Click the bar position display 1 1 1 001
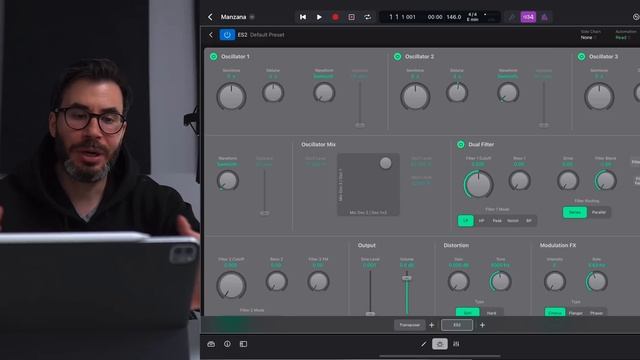The image size is (640, 360). click(402, 17)
